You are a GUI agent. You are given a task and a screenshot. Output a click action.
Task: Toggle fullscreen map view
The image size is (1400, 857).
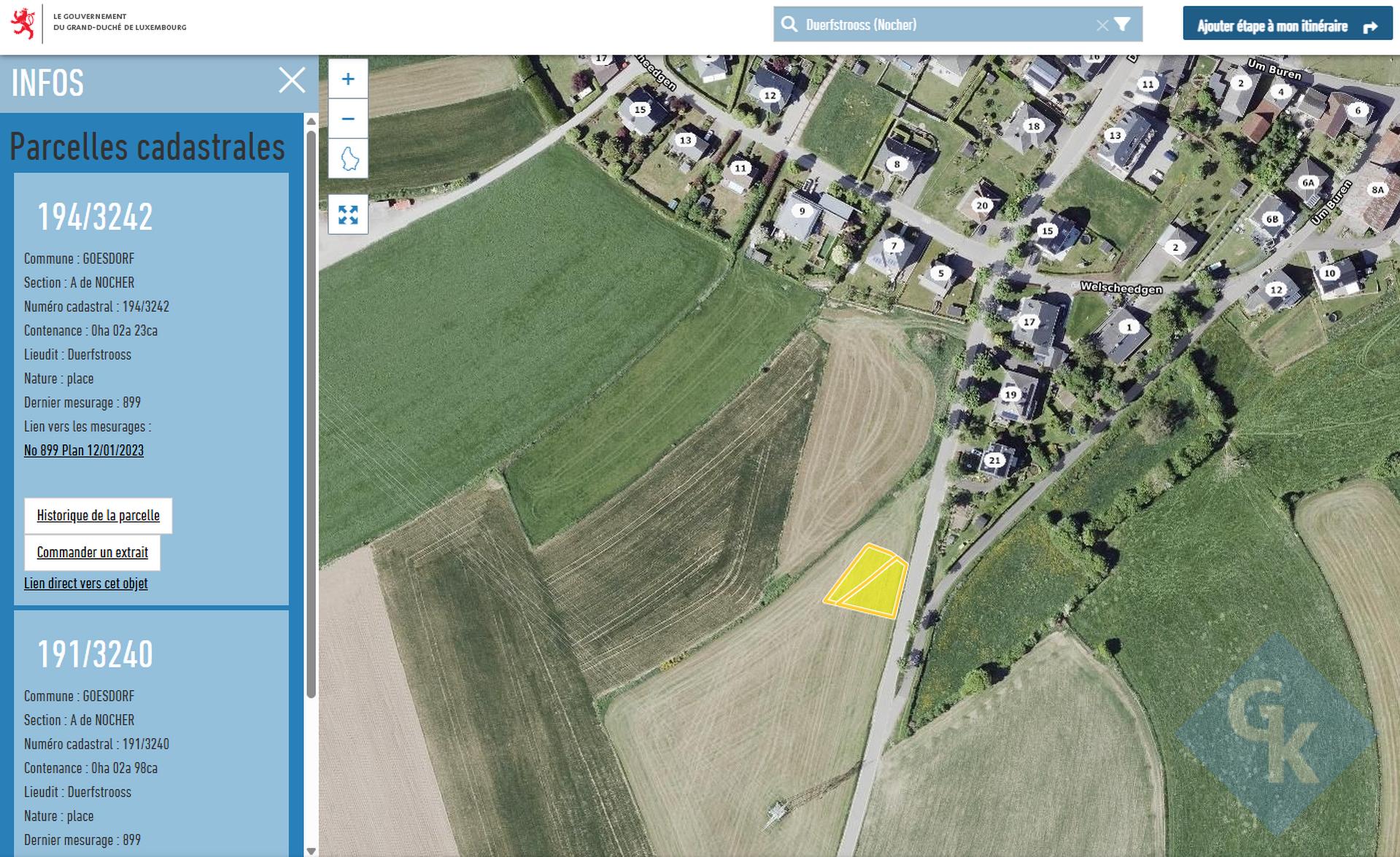tap(348, 214)
